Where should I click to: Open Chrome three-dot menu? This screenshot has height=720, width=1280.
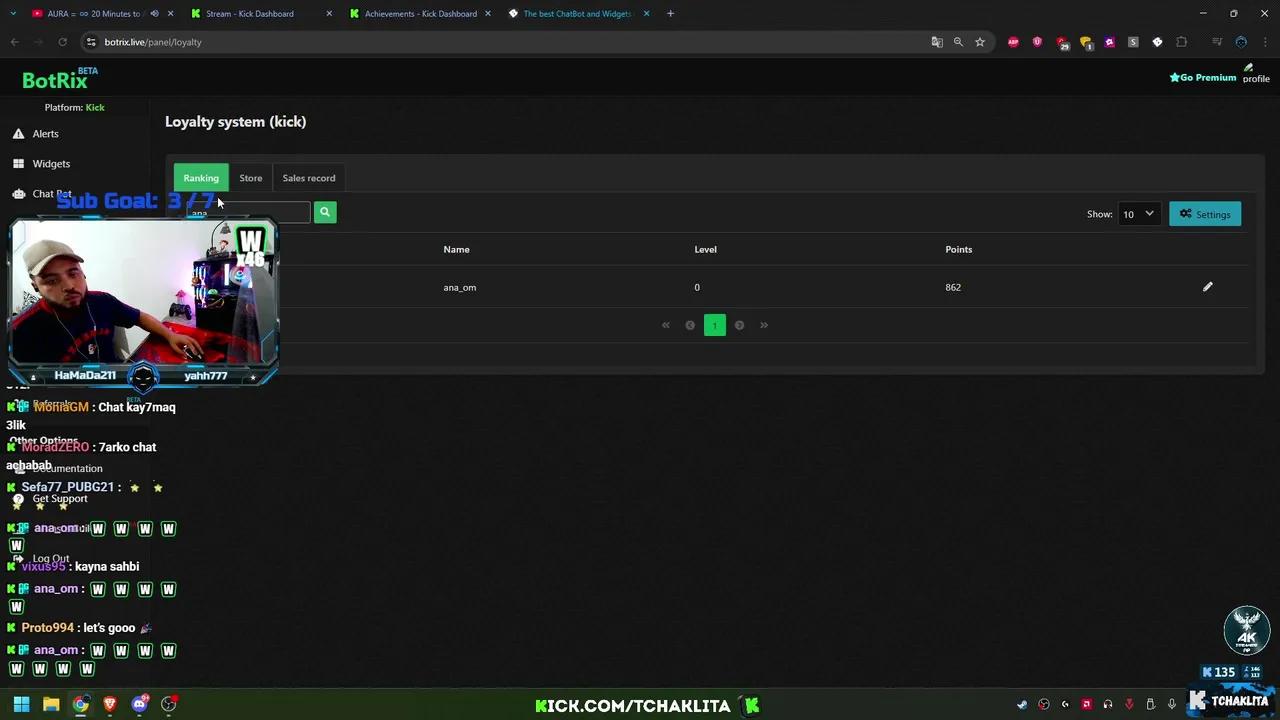coord(1266,42)
